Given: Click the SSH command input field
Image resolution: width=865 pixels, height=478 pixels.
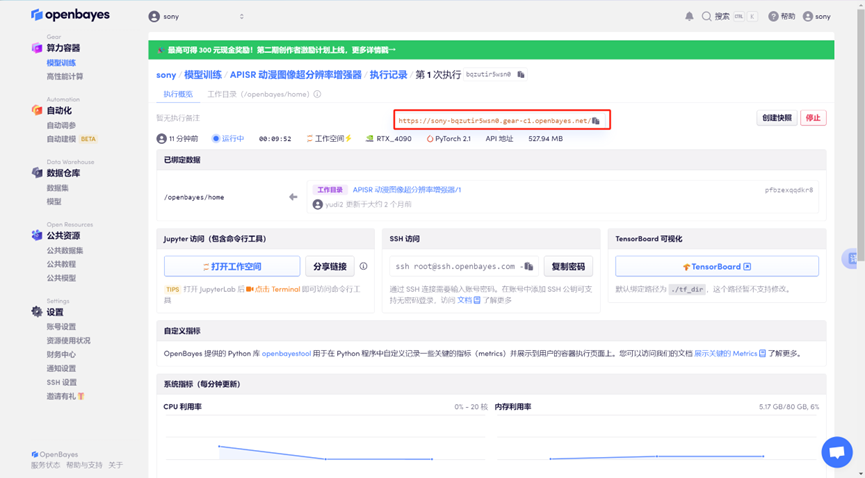Looking at the screenshot, I should coord(464,267).
